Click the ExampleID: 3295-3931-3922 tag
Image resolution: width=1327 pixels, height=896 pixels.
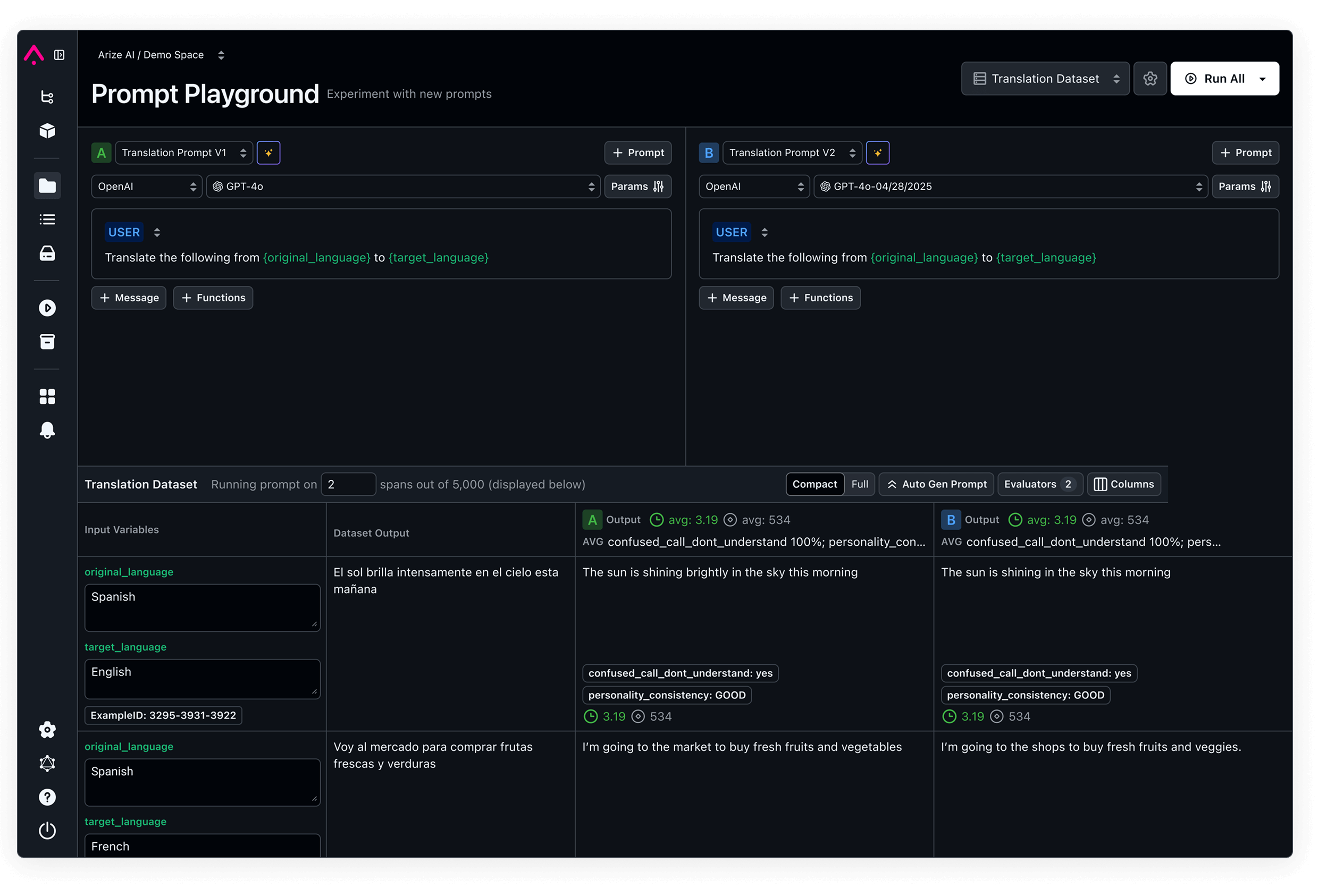(163, 716)
